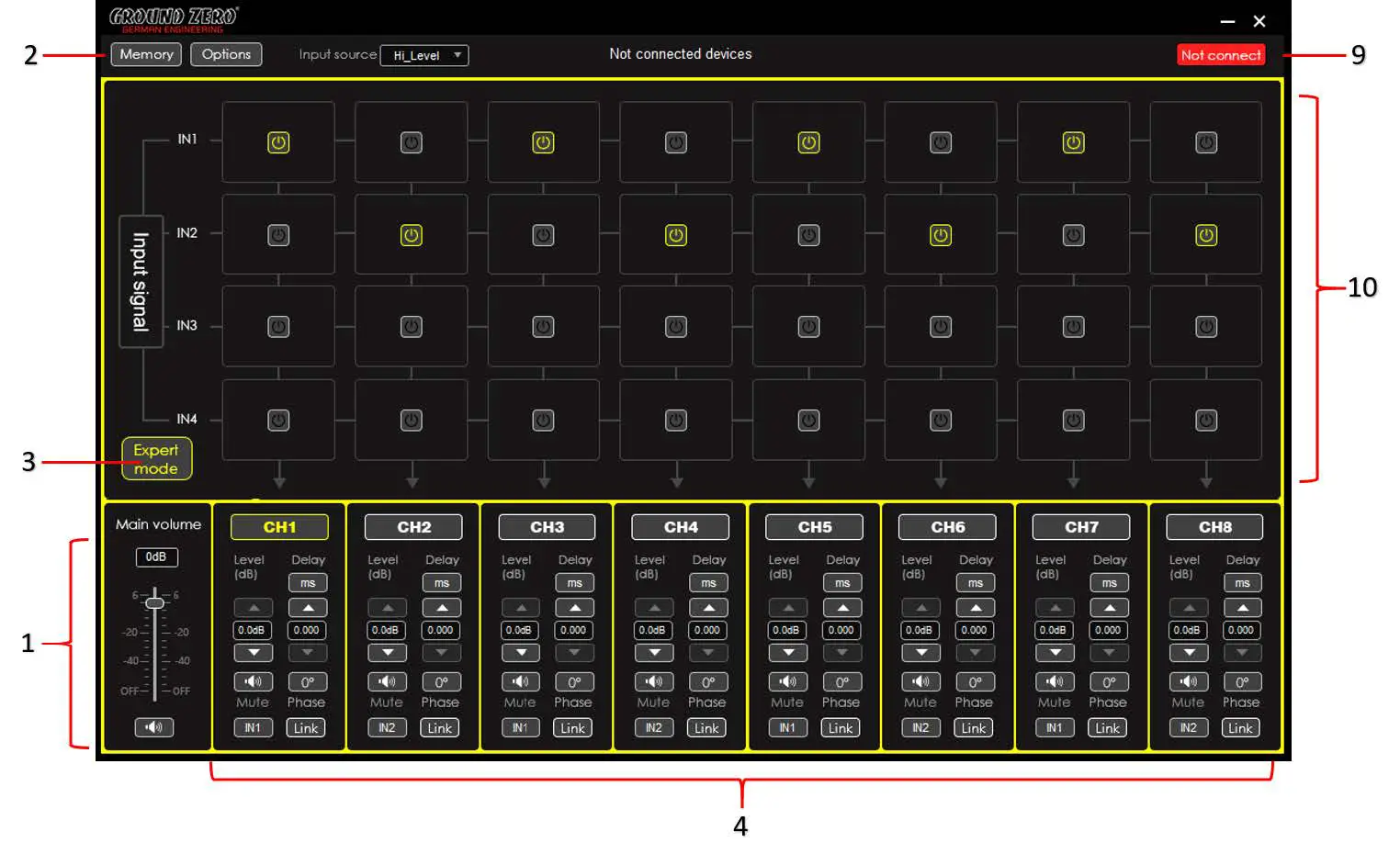Screen dimensions: 1400x865
Task: Increase CH2 level with the up arrow
Action: point(387,607)
